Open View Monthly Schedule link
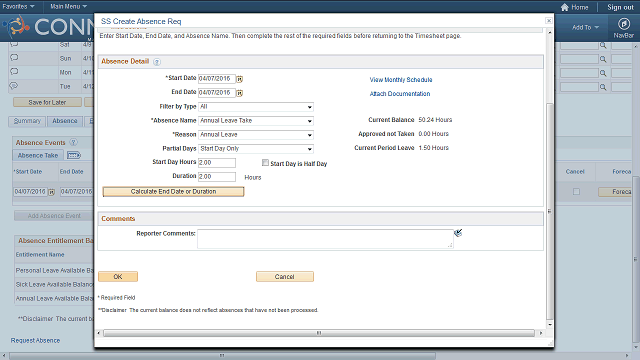 pyautogui.click(x=401, y=80)
